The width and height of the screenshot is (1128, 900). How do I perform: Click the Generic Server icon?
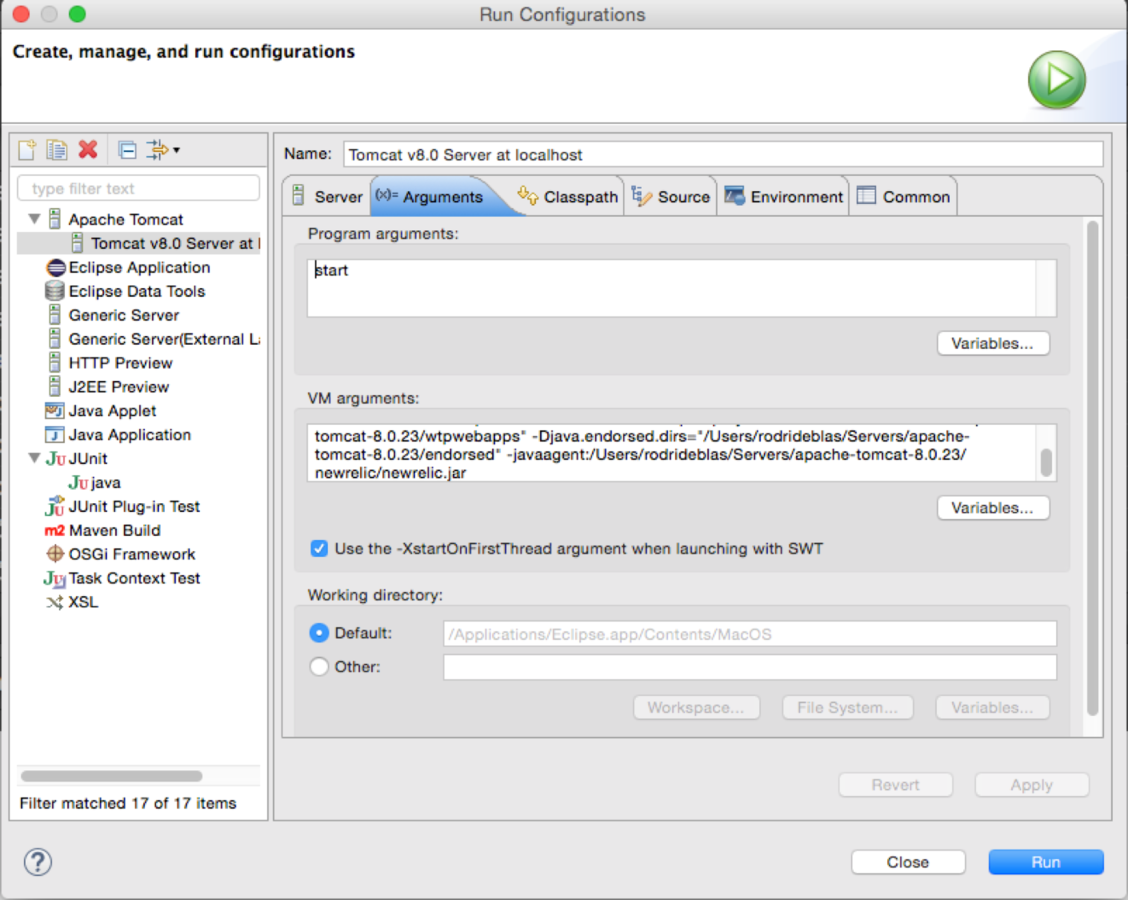(55, 315)
